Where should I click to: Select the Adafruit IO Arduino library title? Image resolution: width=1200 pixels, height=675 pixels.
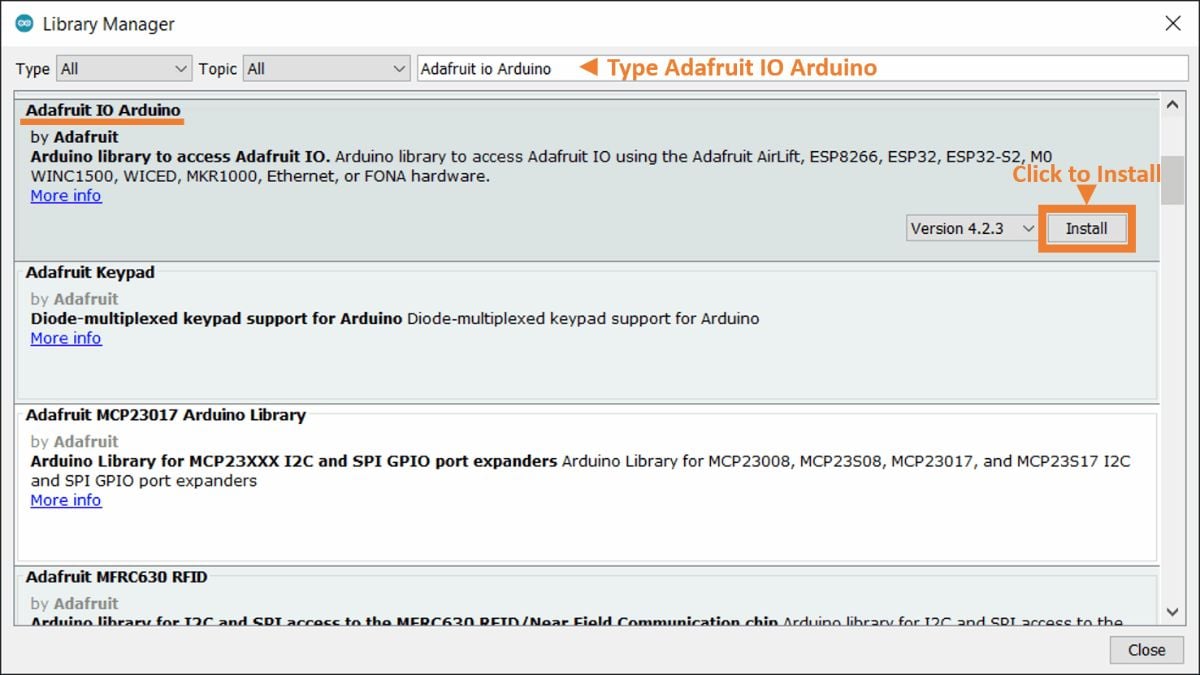point(103,110)
